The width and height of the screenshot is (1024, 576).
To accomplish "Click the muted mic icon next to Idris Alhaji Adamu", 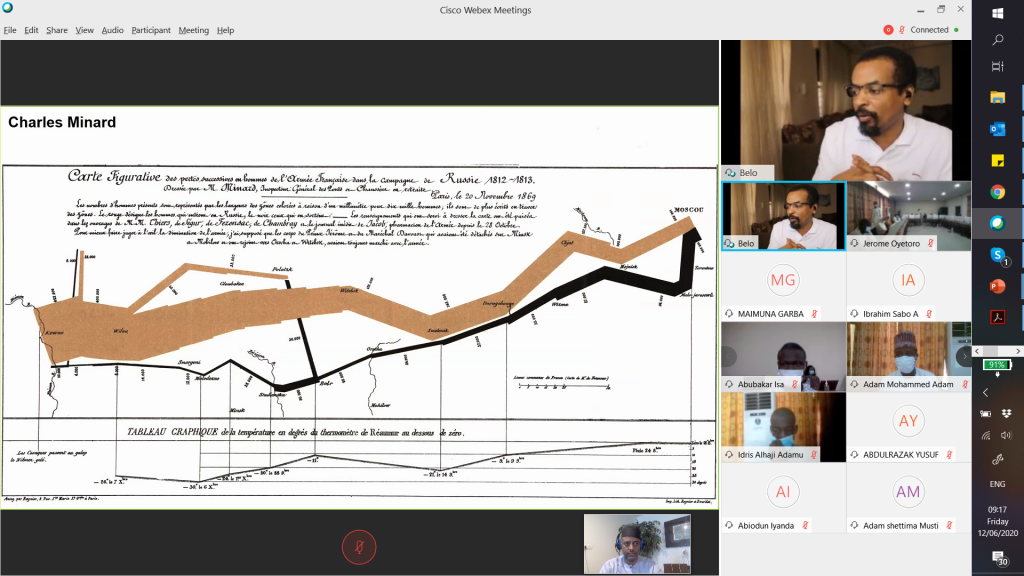I will point(814,455).
